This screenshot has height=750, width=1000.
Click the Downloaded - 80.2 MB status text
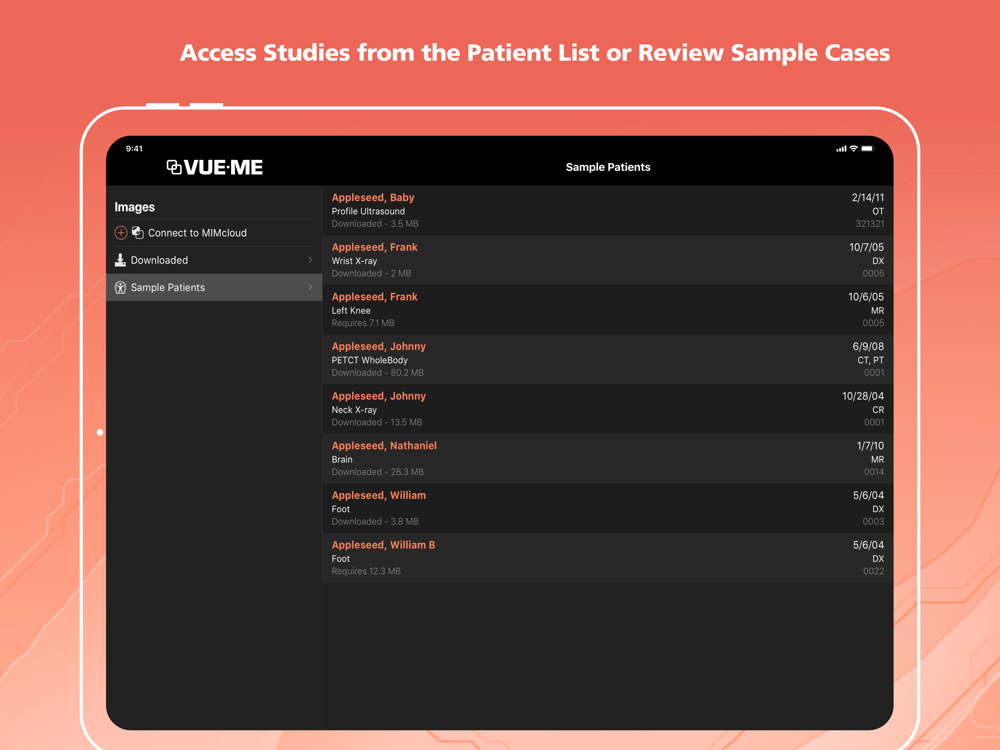click(378, 373)
